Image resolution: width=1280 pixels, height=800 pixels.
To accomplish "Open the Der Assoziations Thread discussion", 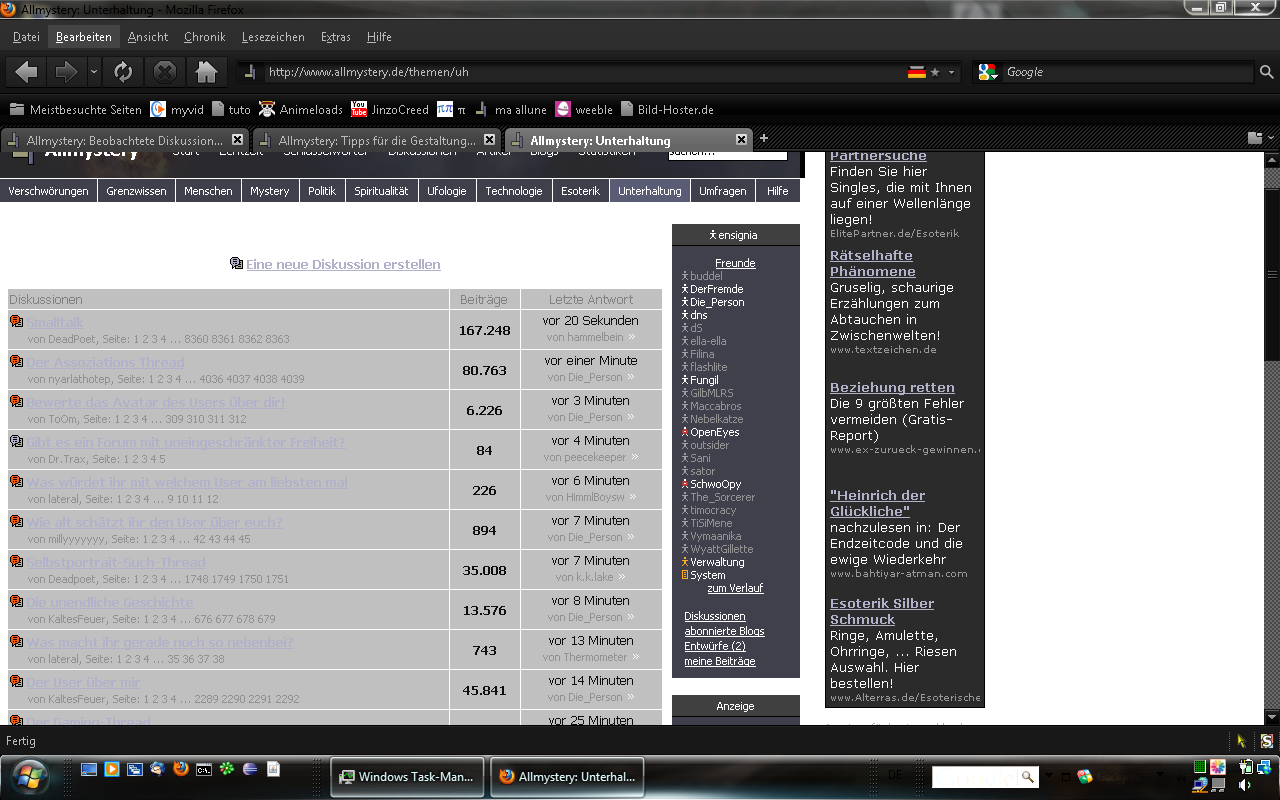I will 105,362.
